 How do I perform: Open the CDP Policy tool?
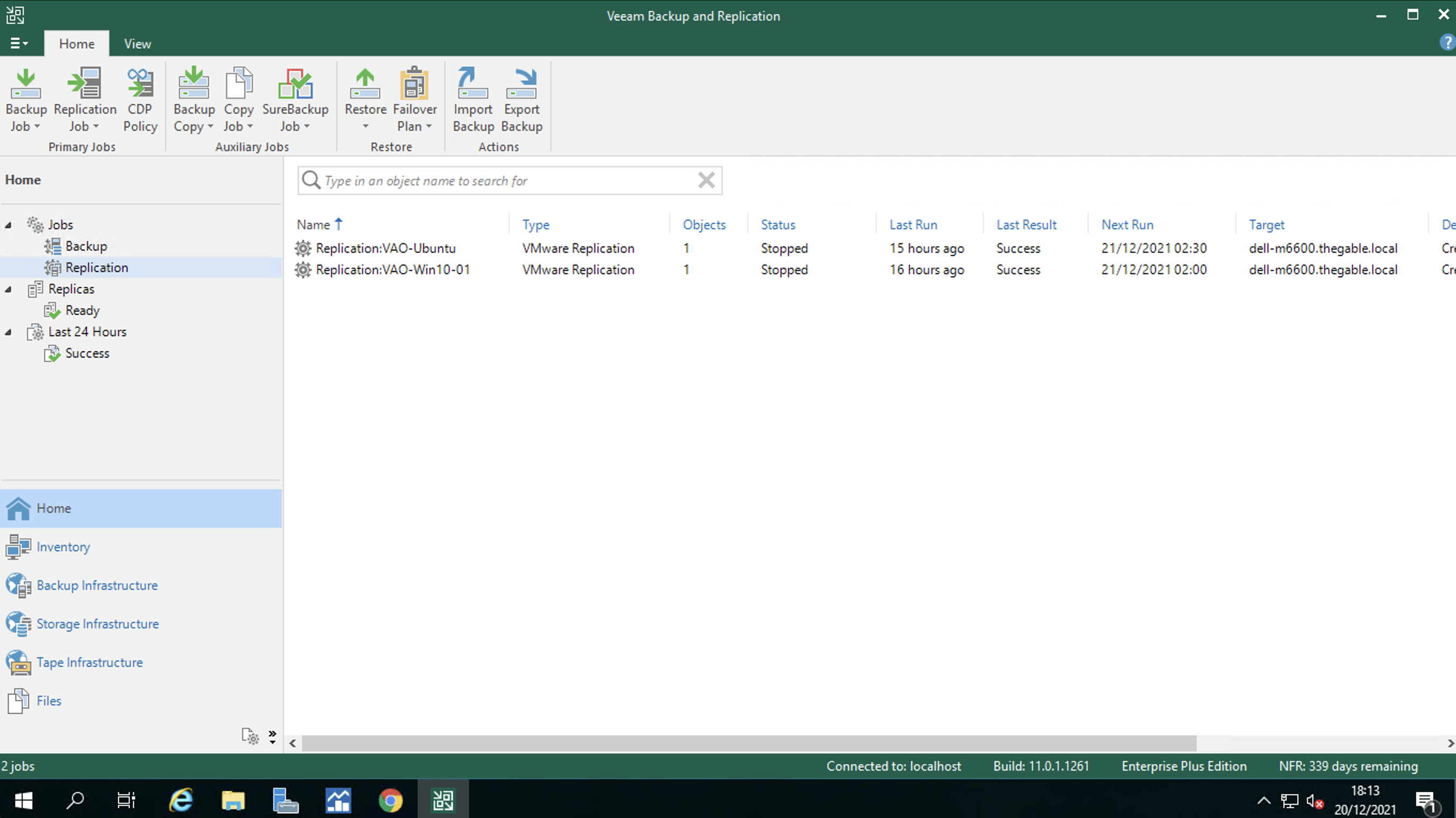140,100
